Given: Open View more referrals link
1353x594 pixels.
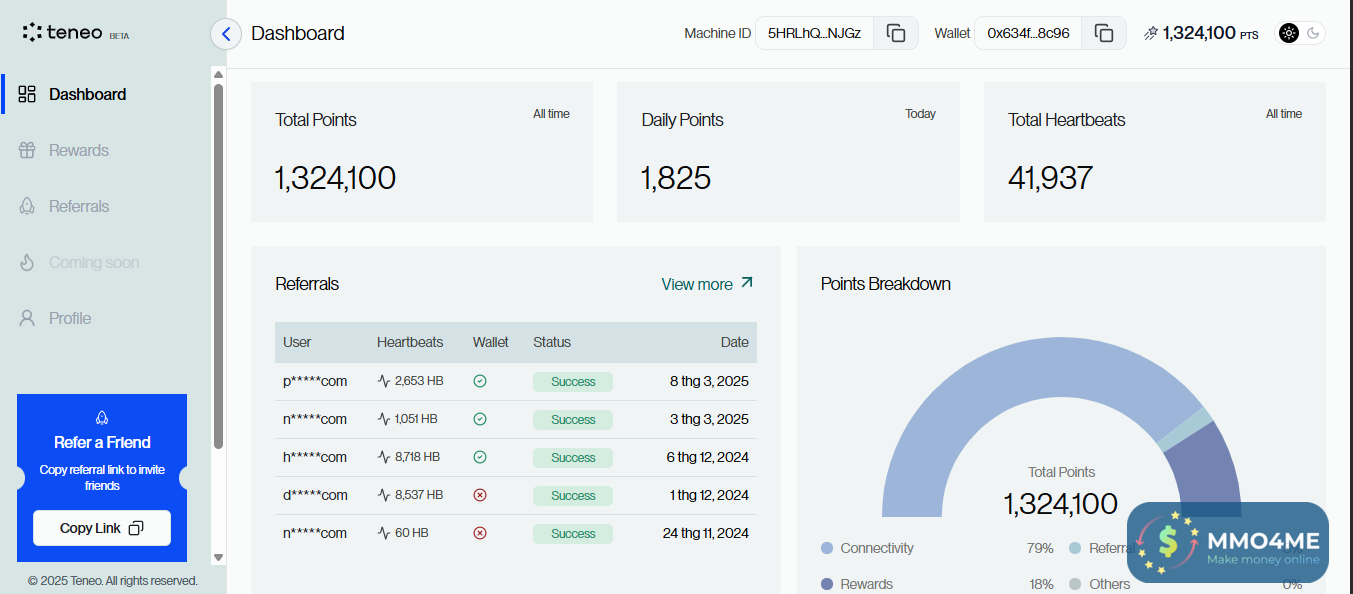Looking at the screenshot, I should 707,284.
